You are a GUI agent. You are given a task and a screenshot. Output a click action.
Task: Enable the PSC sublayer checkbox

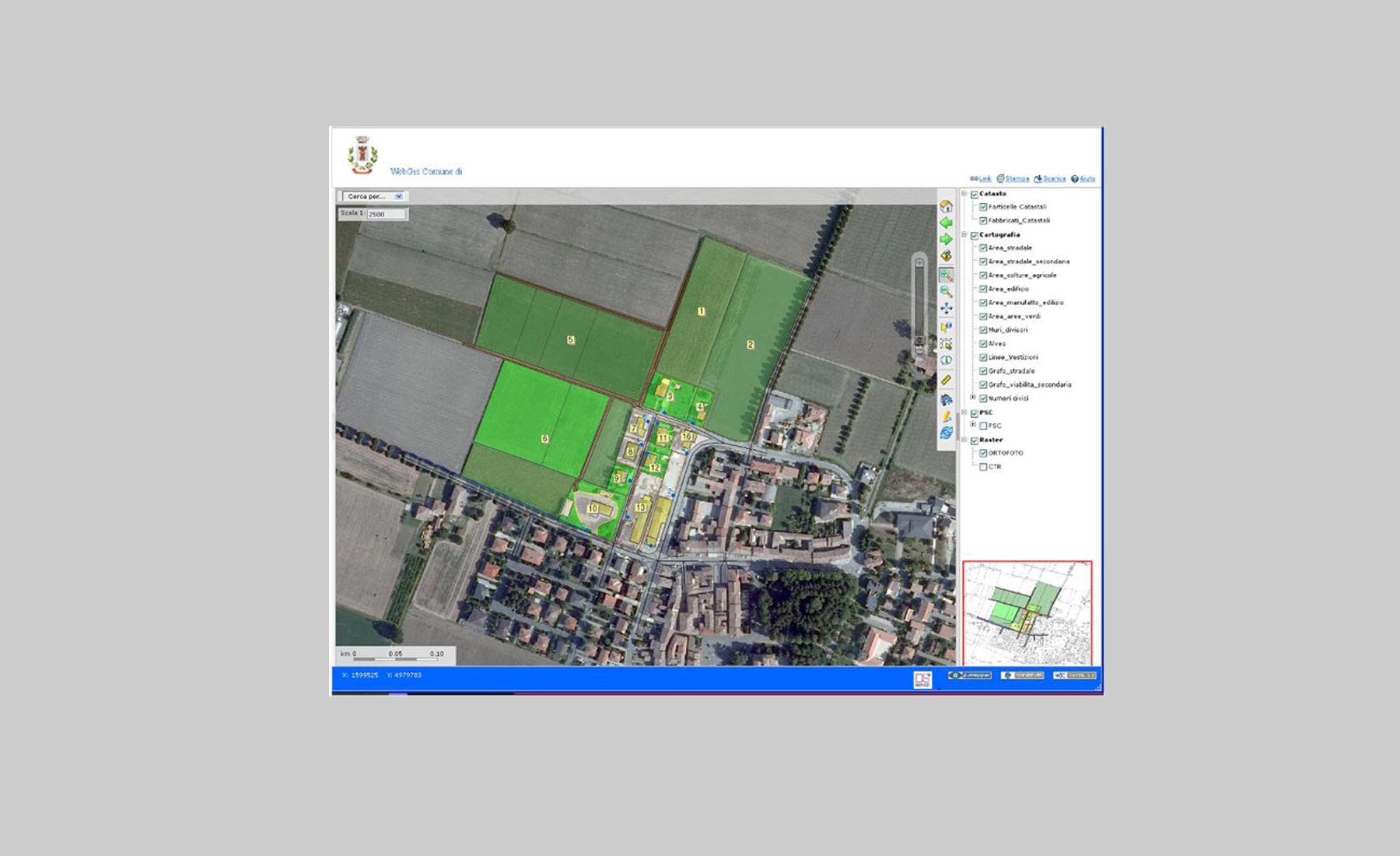(983, 426)
